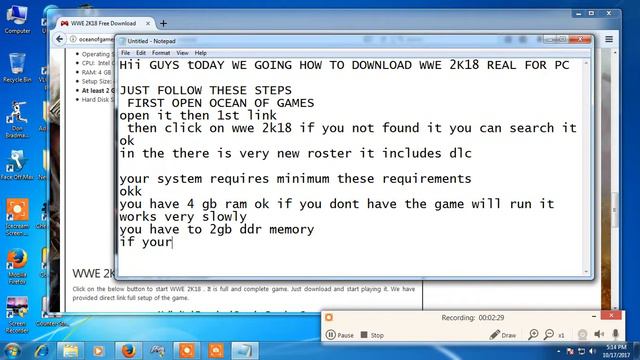This screenshot has height=360, width=640.
Task: Open the Notepad View menu
Action: click(182, 53)
